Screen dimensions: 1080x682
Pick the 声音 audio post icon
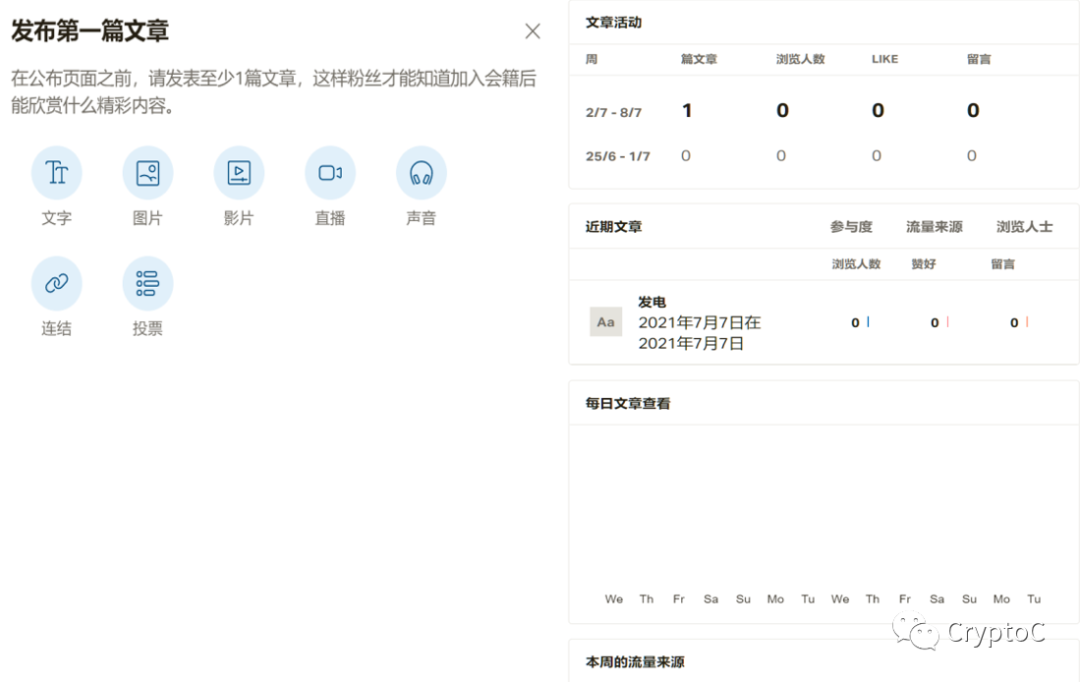pos(421,173)
